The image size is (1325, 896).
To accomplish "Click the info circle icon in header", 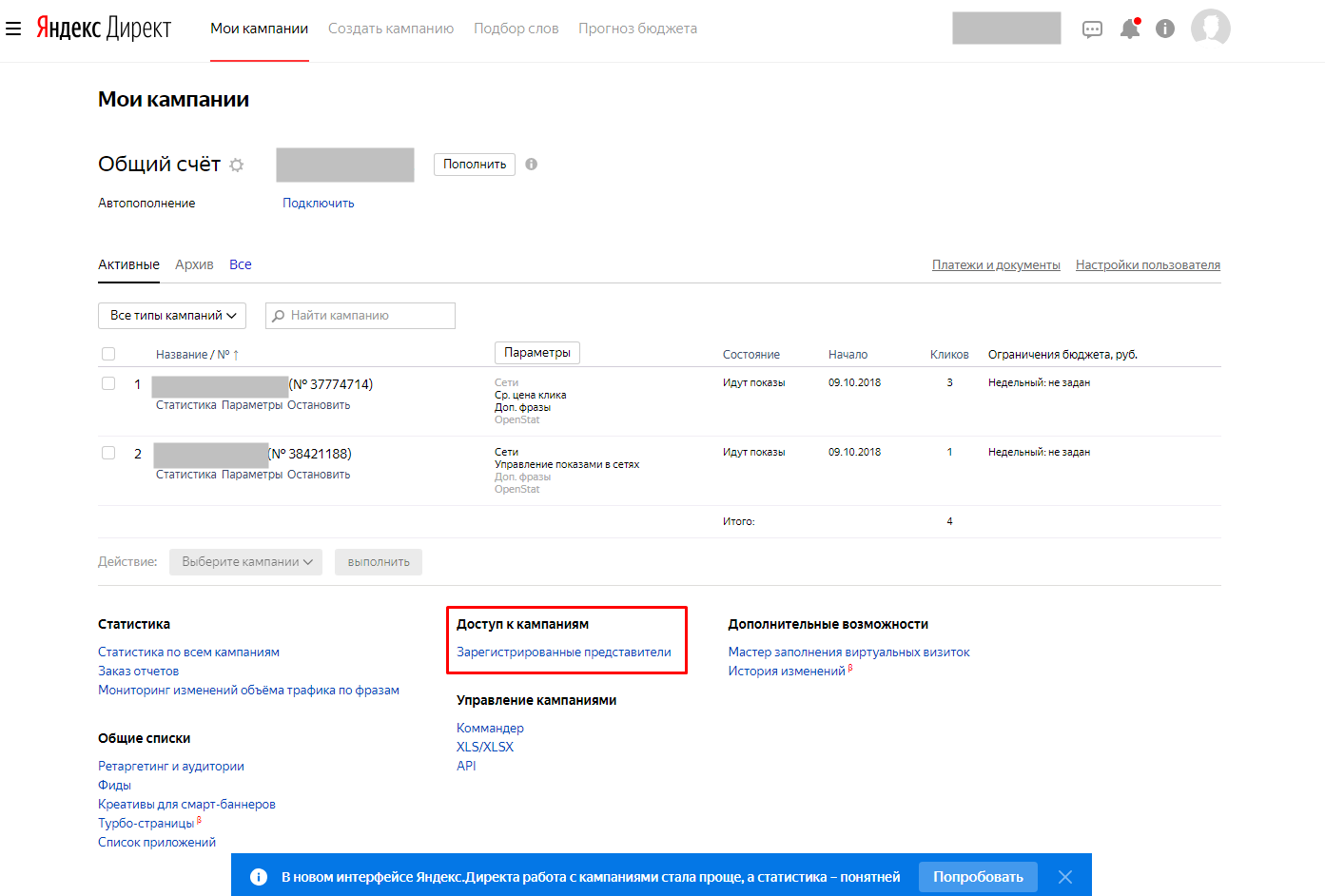I will [x=1165, y=29].
